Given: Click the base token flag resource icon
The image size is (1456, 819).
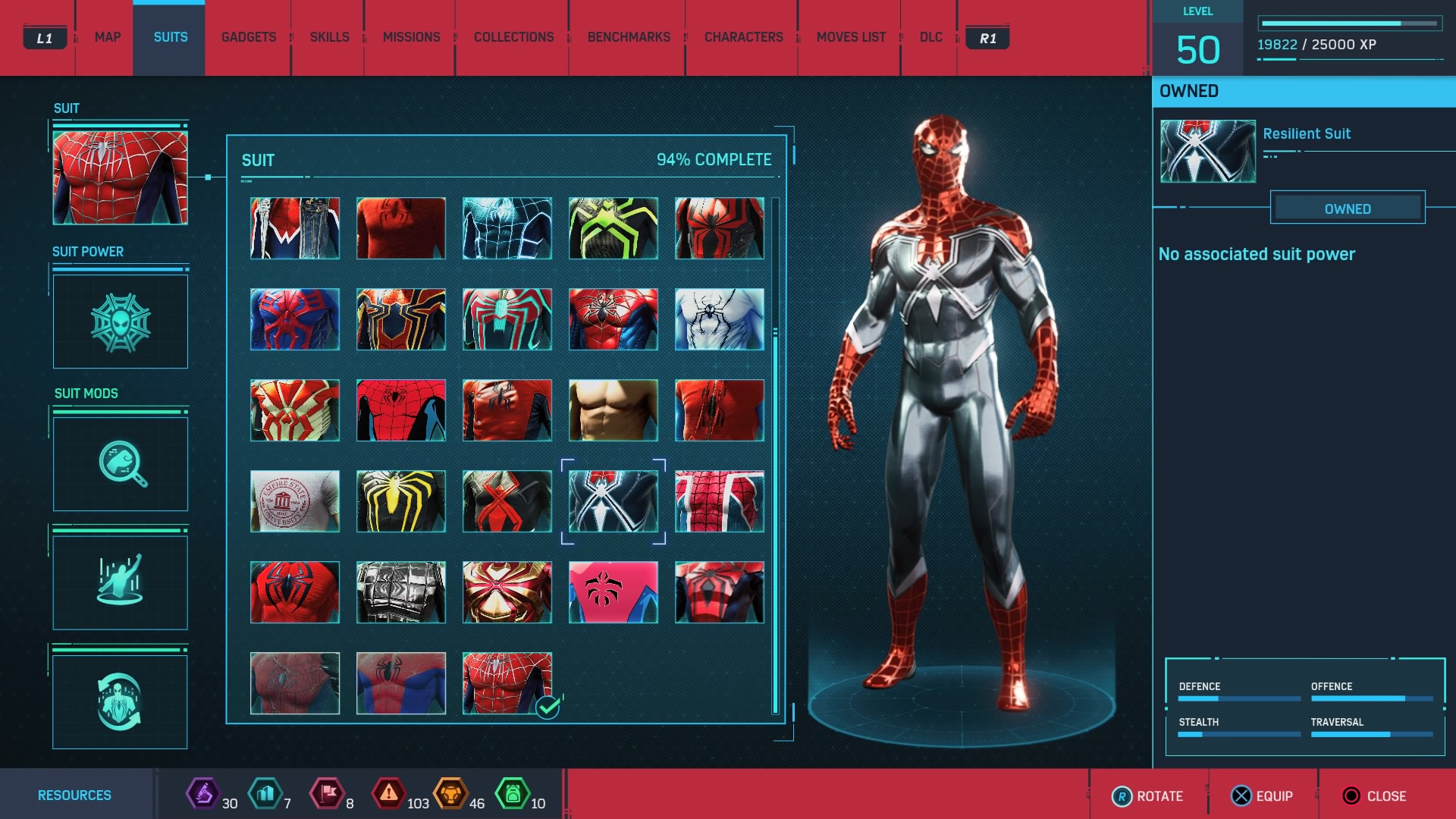Looking at the screenshot, I should pyautogui.click(x=327, y=794).
